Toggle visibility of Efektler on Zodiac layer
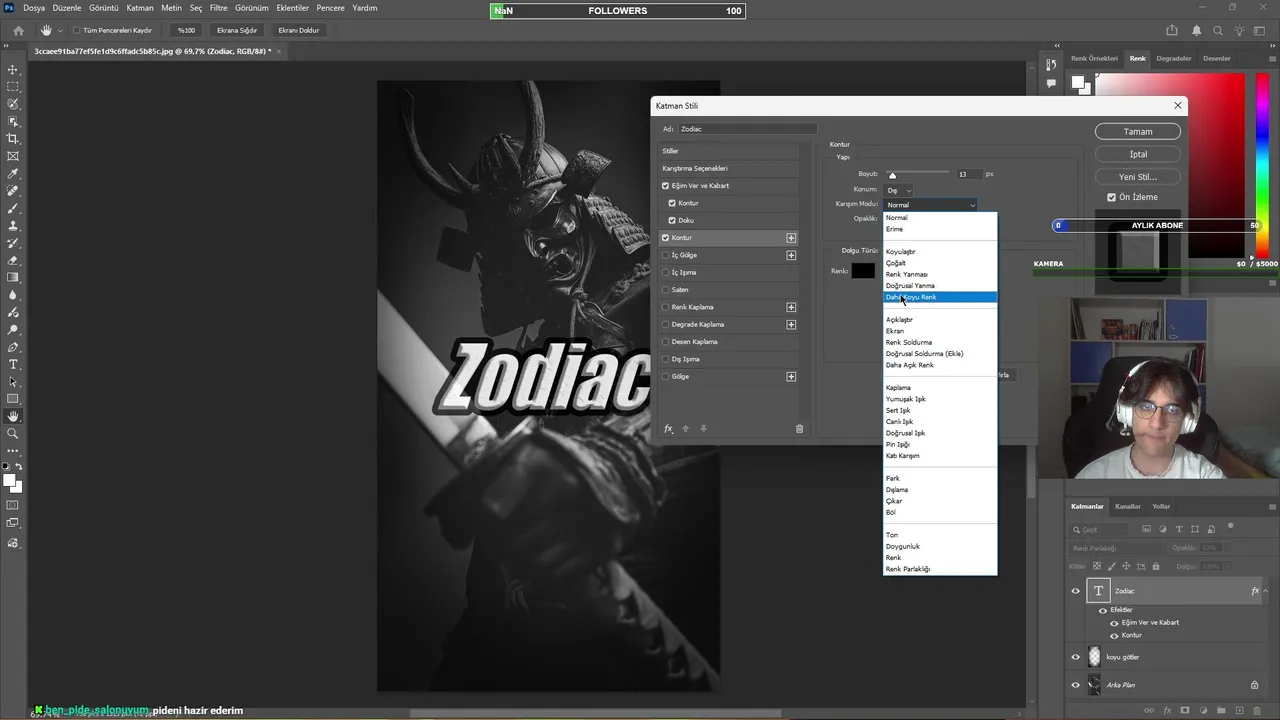Screen dimensions: 1280x720 click(x=1103, y=610)
